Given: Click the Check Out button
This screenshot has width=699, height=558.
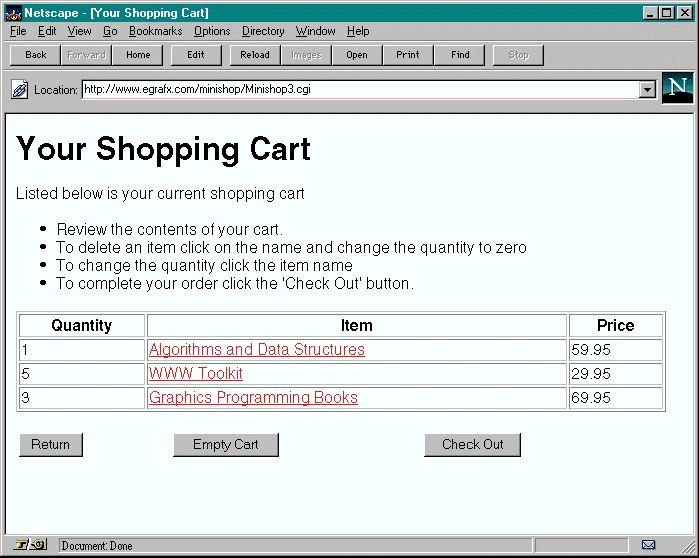Looking at the screenshot, I should click(x=472, y=445).
